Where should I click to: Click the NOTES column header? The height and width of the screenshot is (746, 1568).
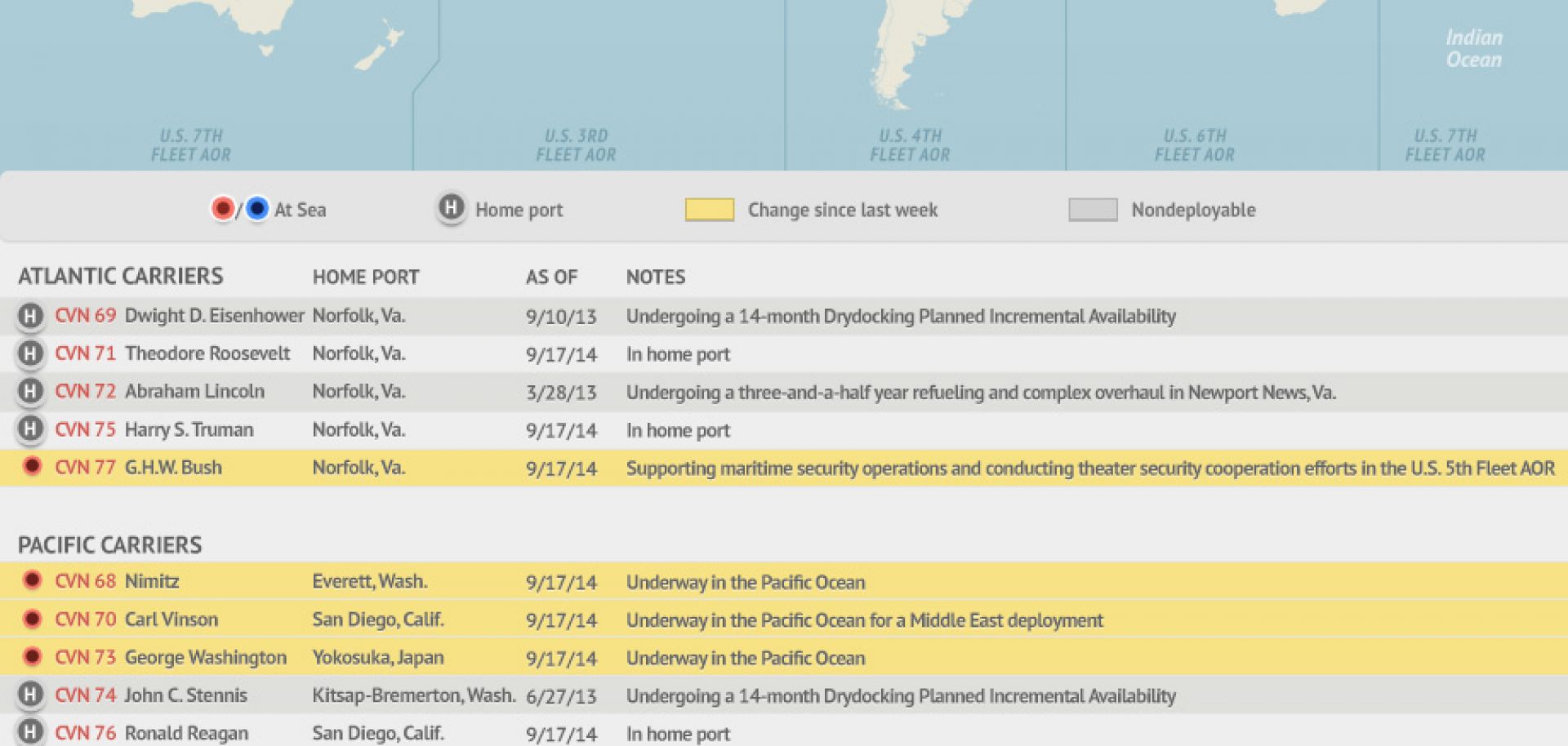pyautogui.click(x=656, y=278)
